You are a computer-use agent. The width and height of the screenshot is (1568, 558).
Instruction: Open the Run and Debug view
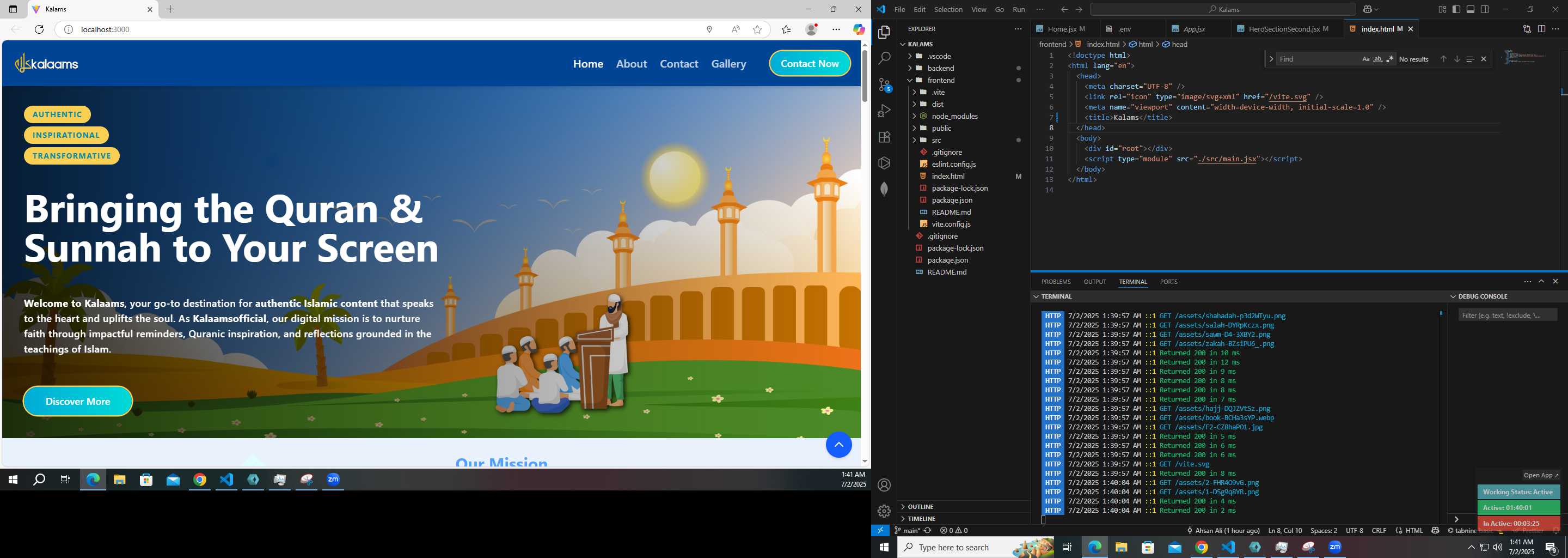(x=884, y=111)
